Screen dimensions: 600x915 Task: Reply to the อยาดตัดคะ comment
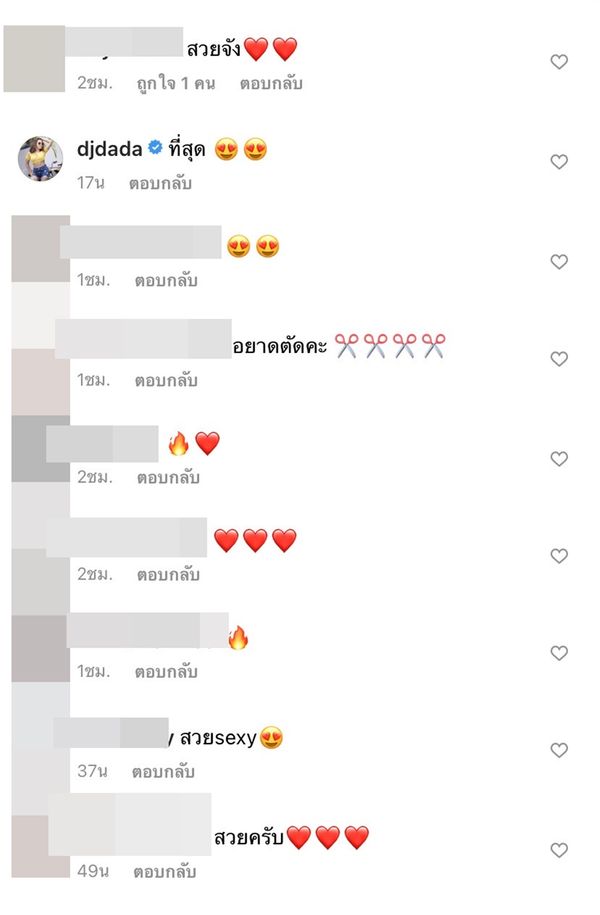pos(166,380)
